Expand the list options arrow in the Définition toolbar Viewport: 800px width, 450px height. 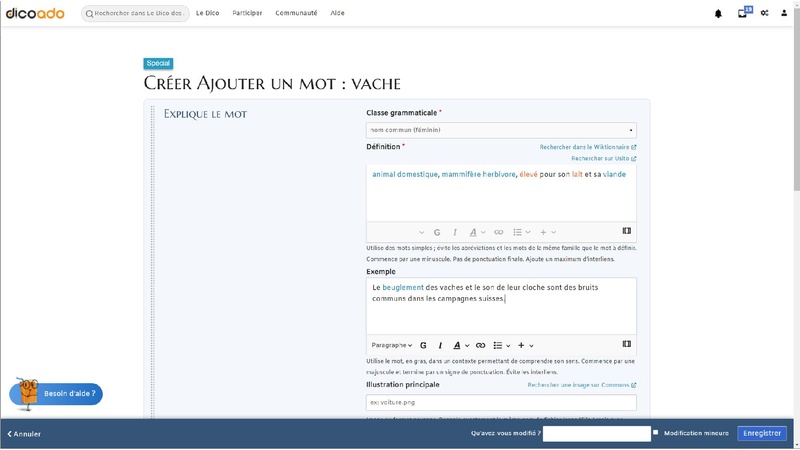528,233
